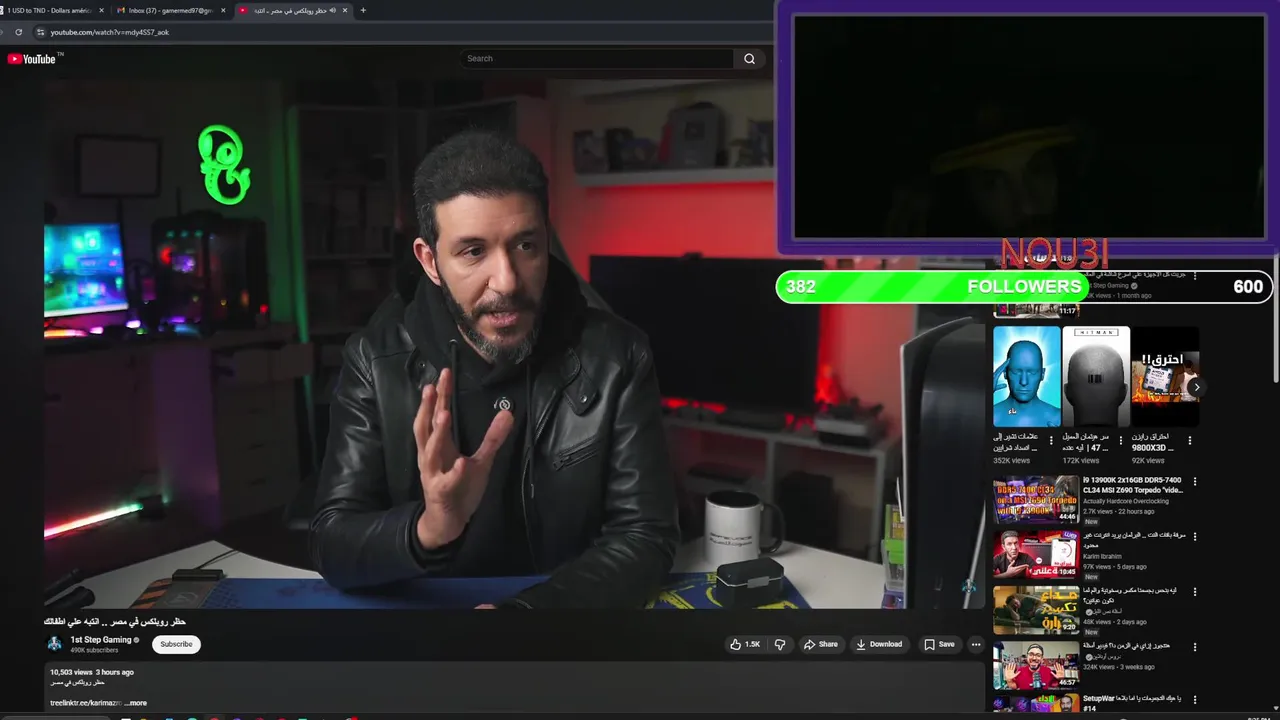This screenshot has width=1280, height=720.
Task: Open options menu for the 9800X3D Short
Action: click(x=1189, y=440)
